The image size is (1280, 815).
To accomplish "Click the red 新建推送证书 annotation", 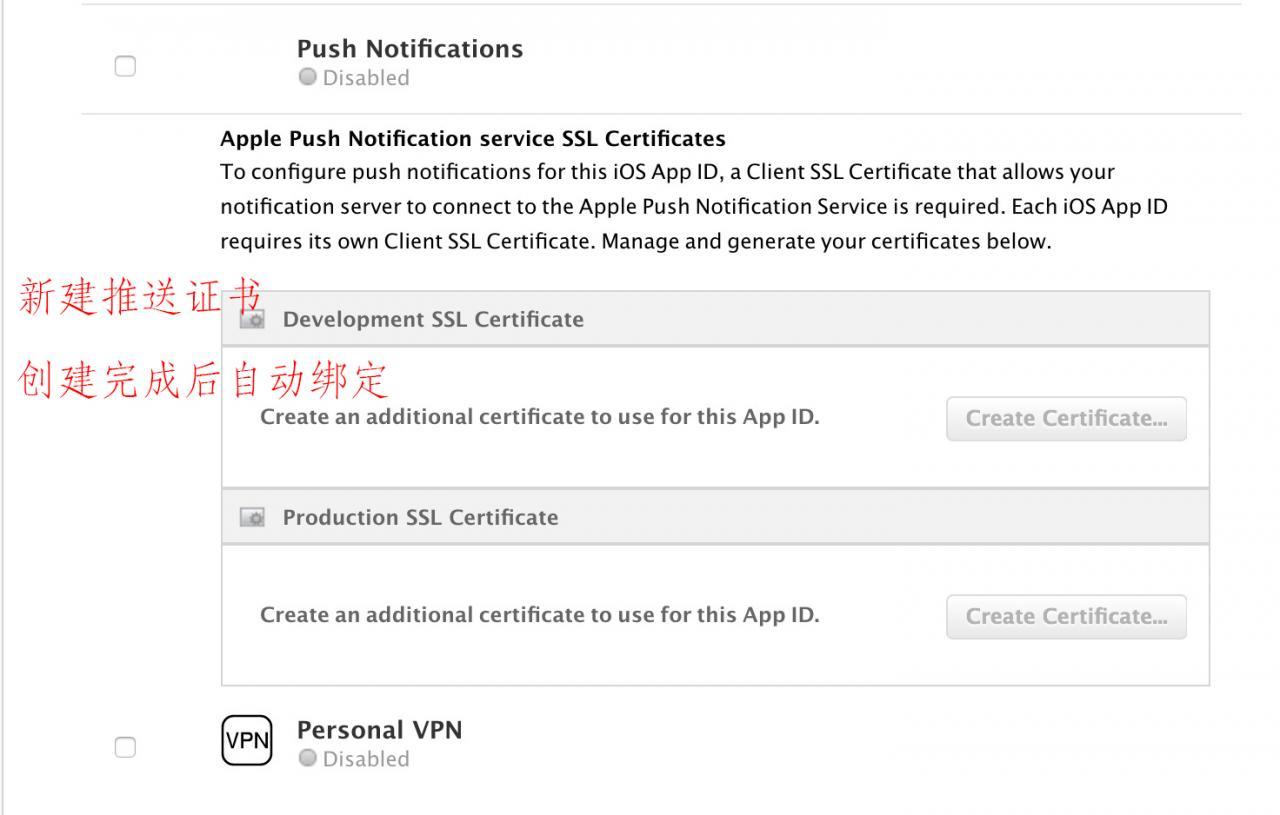I will tap(141, 298).
